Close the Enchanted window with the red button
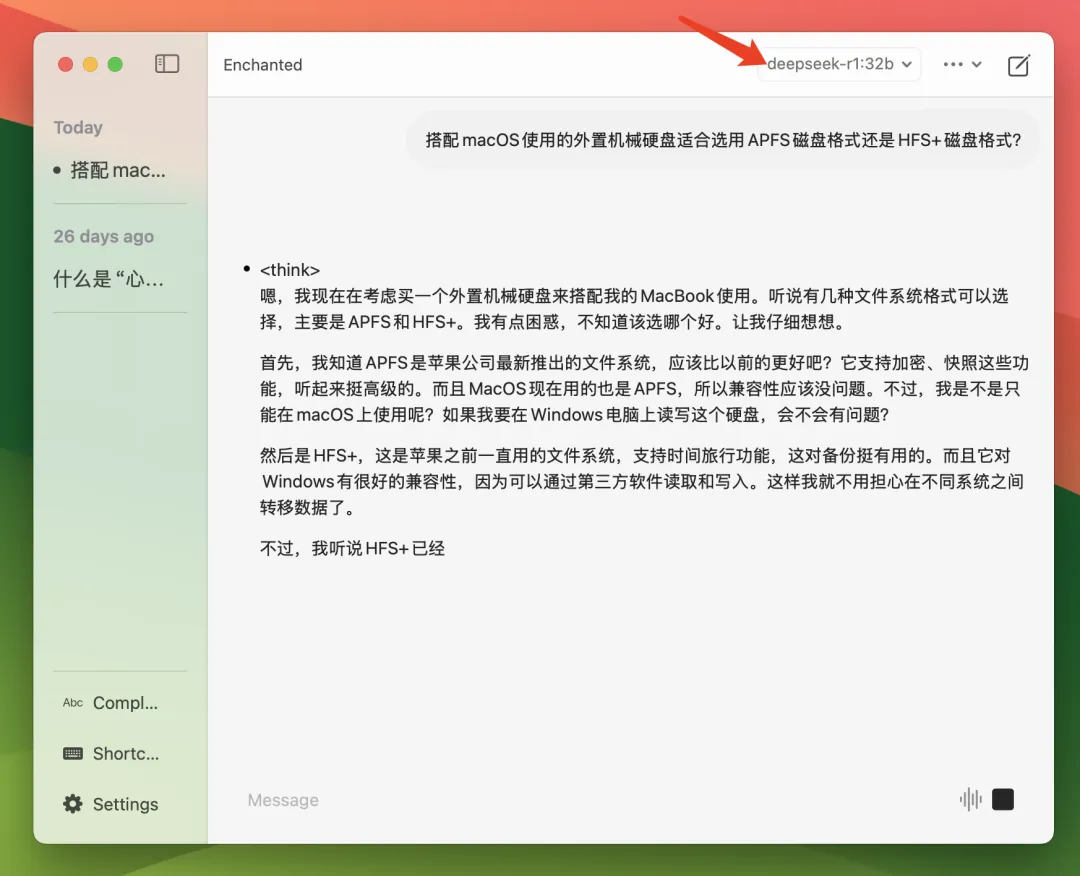This screenshot has height=876, width=1080. coord(66,64)
